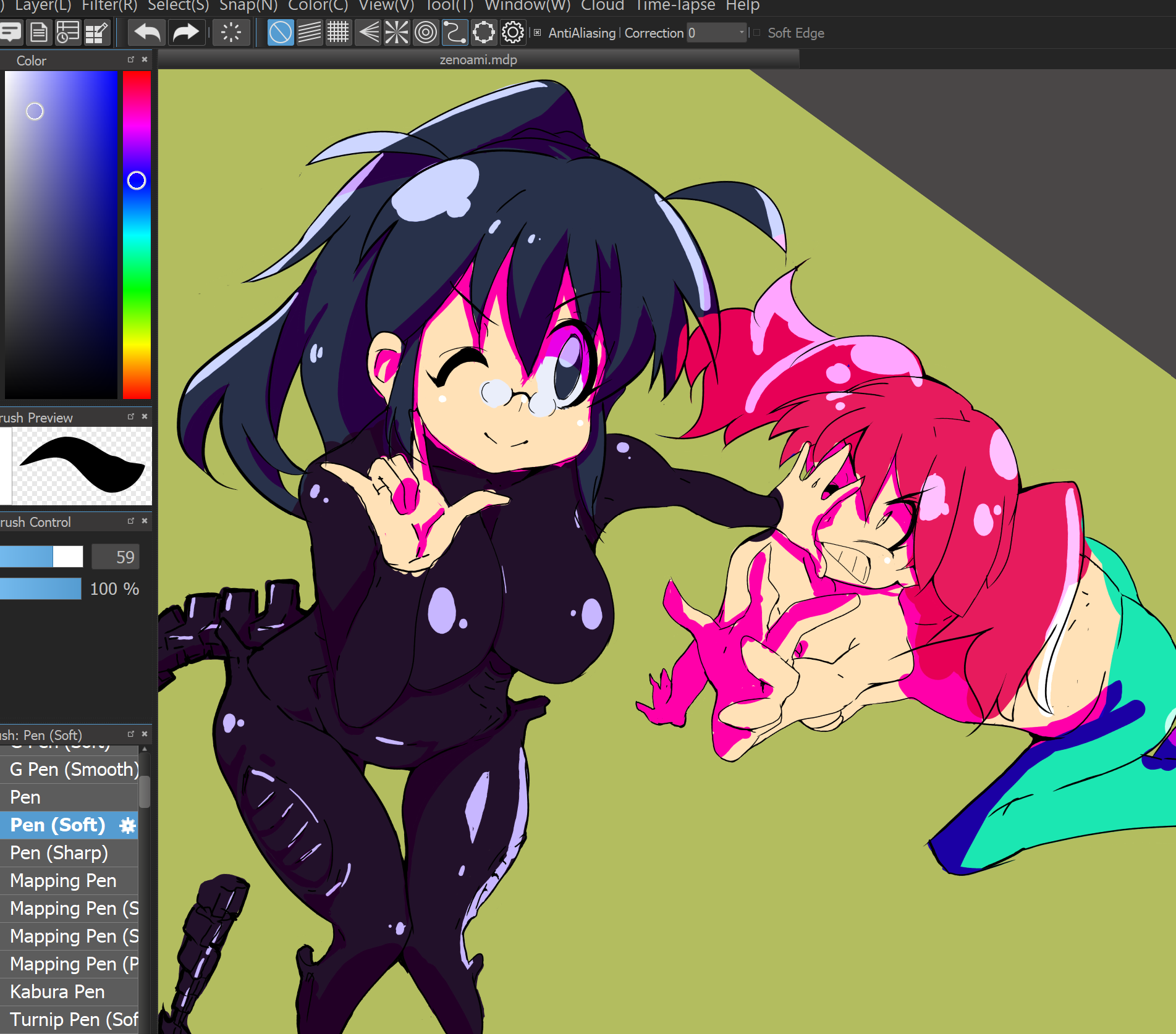Click the table-with-clock toolbar icon
1176x1034 pixels.
(67, 32)
